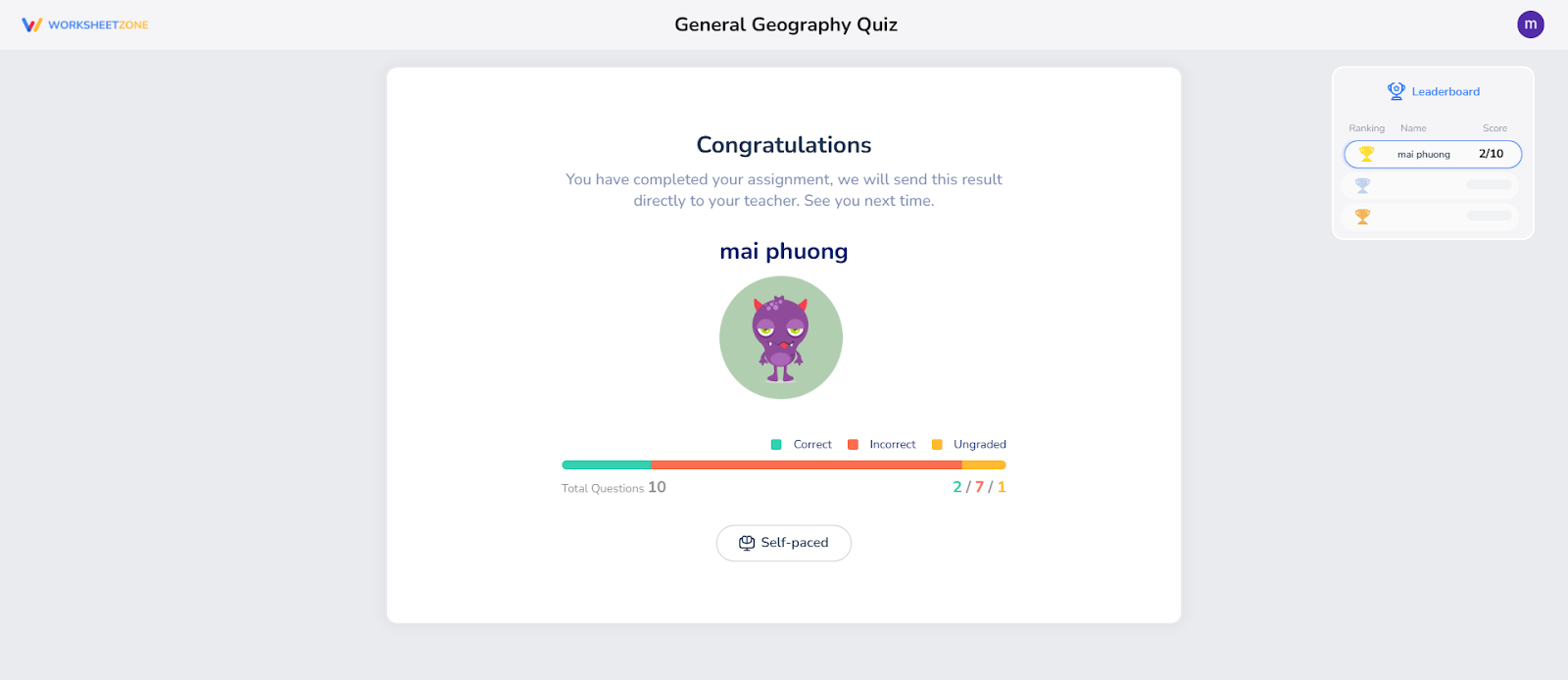The height and width of the screenshot is (680, 1568).
Task: Click the yellow Ungraded legend swatch
Action: (937, 445)
